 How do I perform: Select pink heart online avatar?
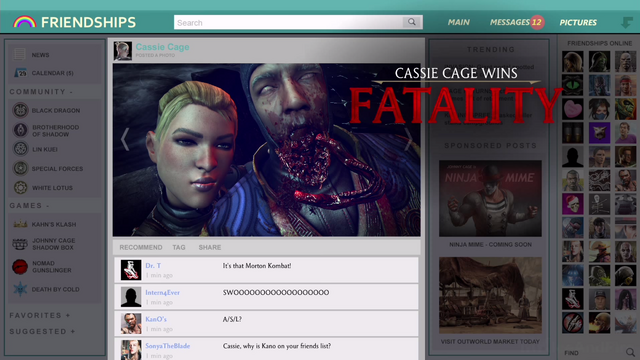point(573,109)
